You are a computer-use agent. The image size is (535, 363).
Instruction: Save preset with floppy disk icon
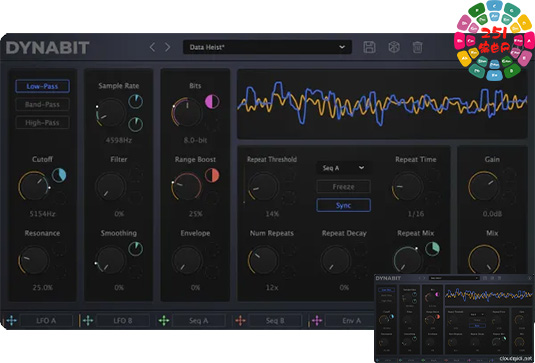point(370,47)
